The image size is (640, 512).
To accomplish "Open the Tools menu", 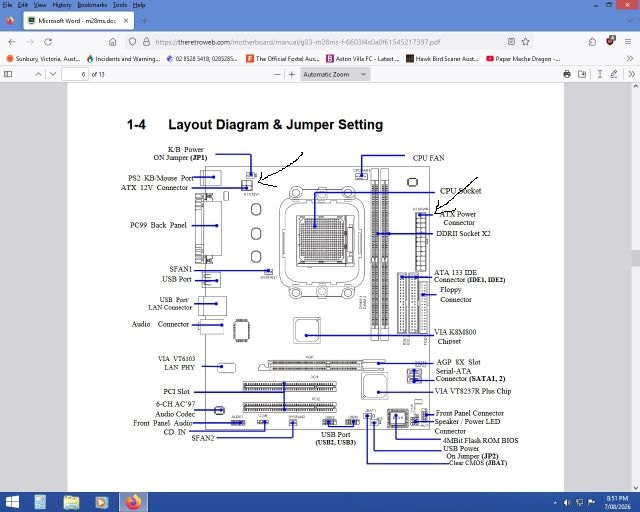I will point(120,5).
